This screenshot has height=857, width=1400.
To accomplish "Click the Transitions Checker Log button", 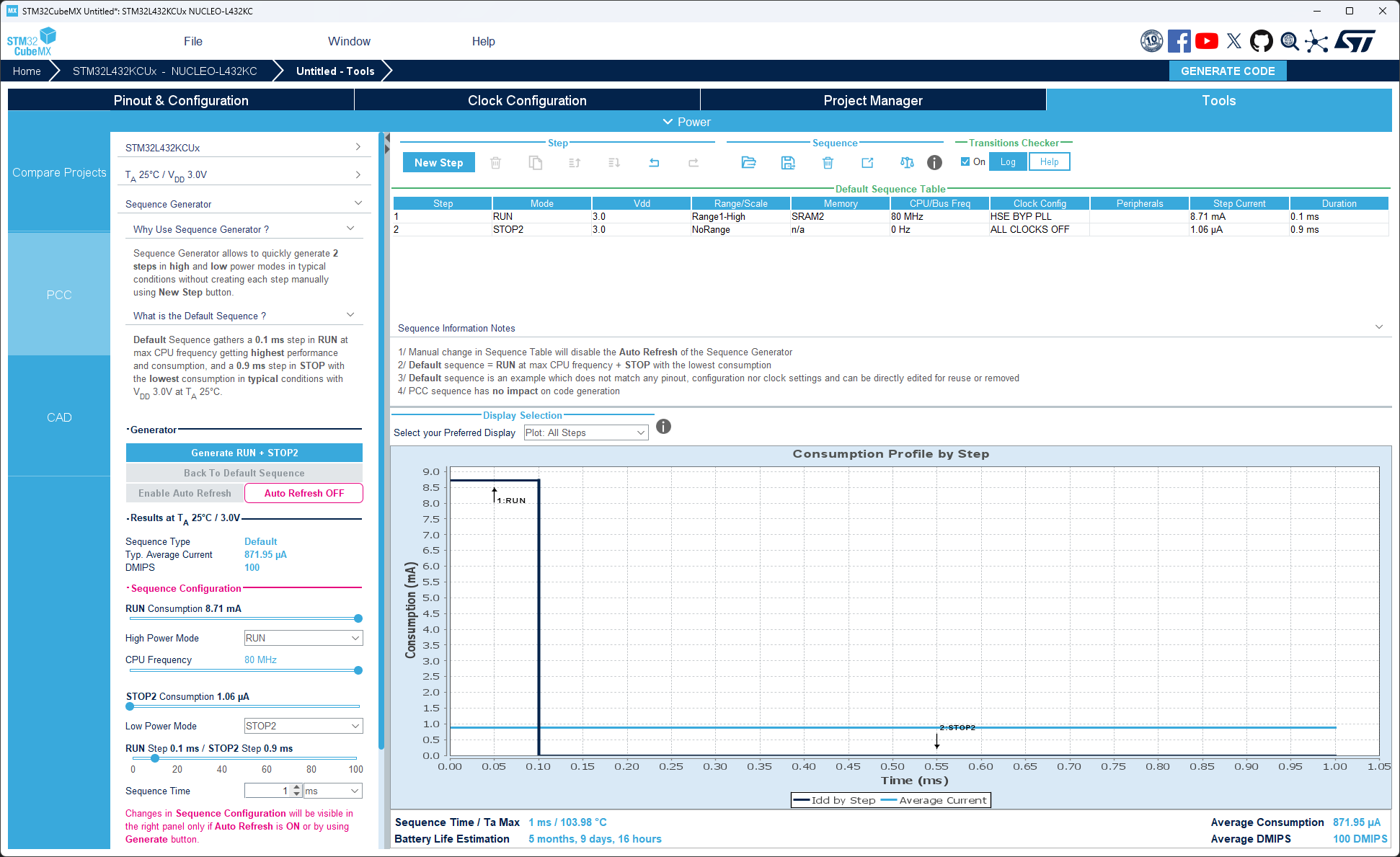I will click(x=1008, y=161).
